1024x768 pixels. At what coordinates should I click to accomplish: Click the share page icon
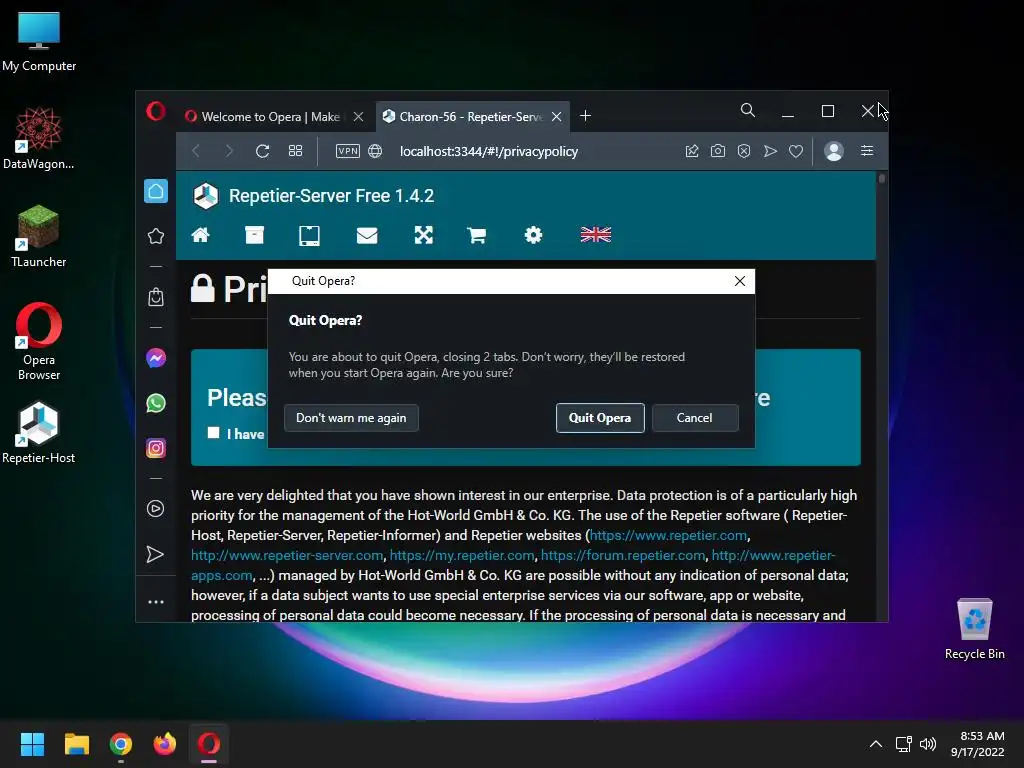pos(692,151)
